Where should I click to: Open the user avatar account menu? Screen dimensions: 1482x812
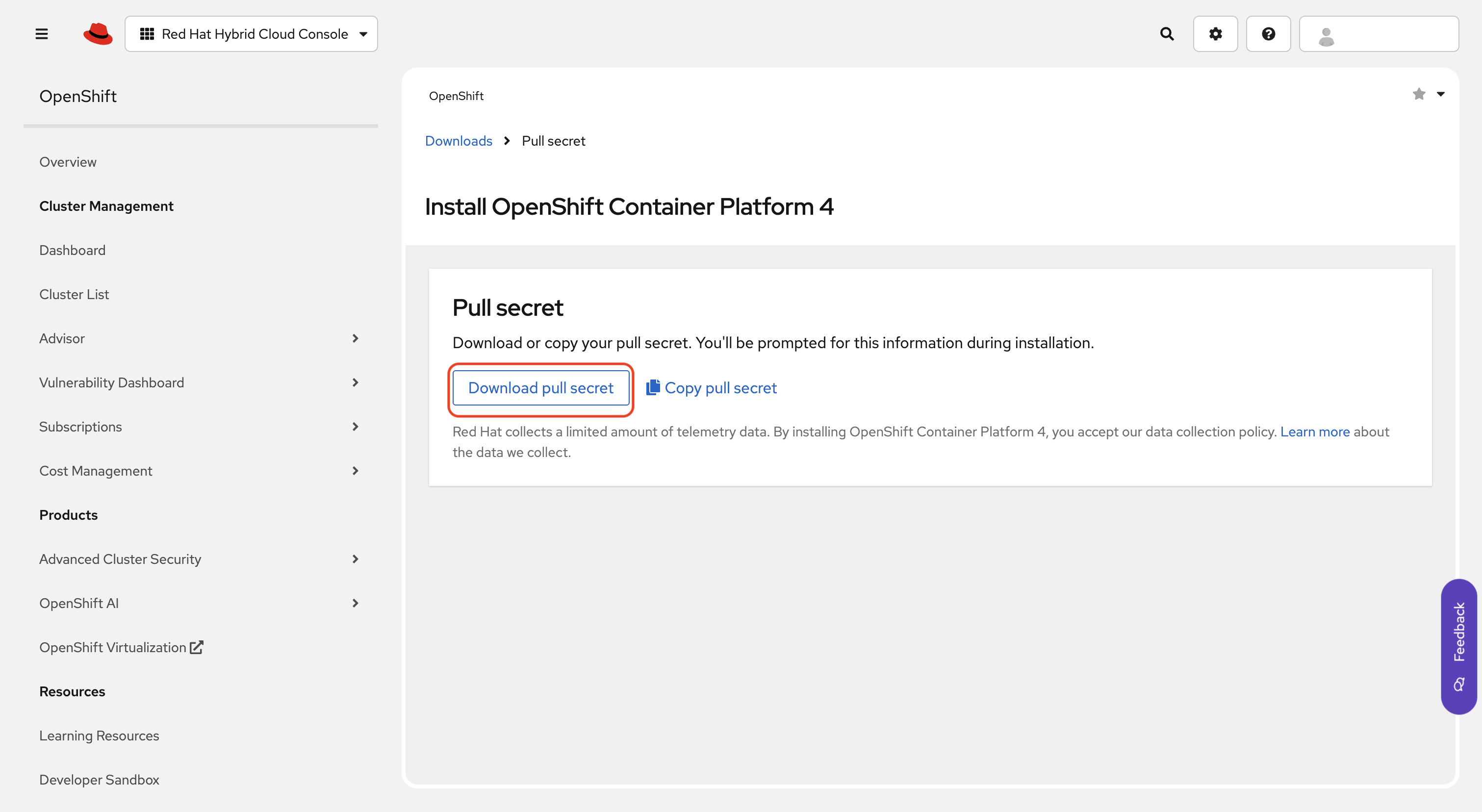(x=1379, y=34)
